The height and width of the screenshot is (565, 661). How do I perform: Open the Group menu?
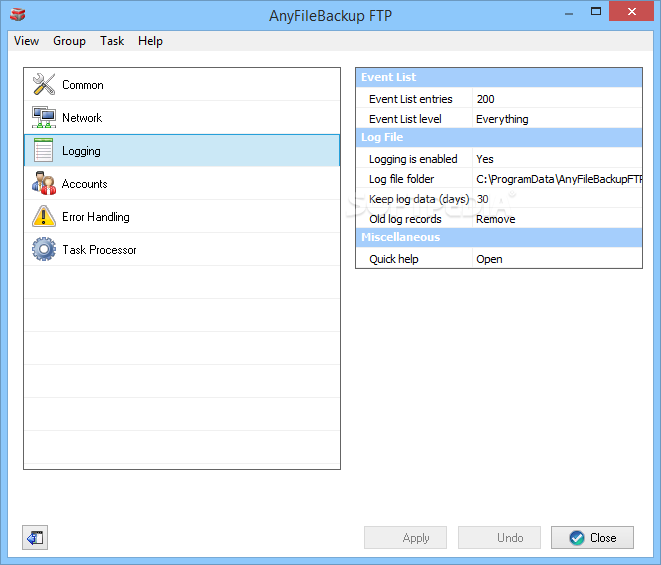click(69, 41)
